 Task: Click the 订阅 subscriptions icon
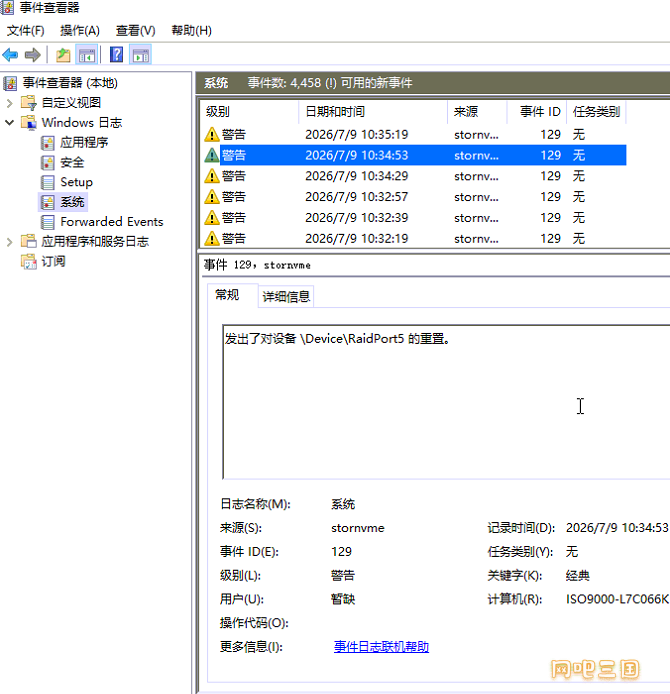[x=29, y=261]
